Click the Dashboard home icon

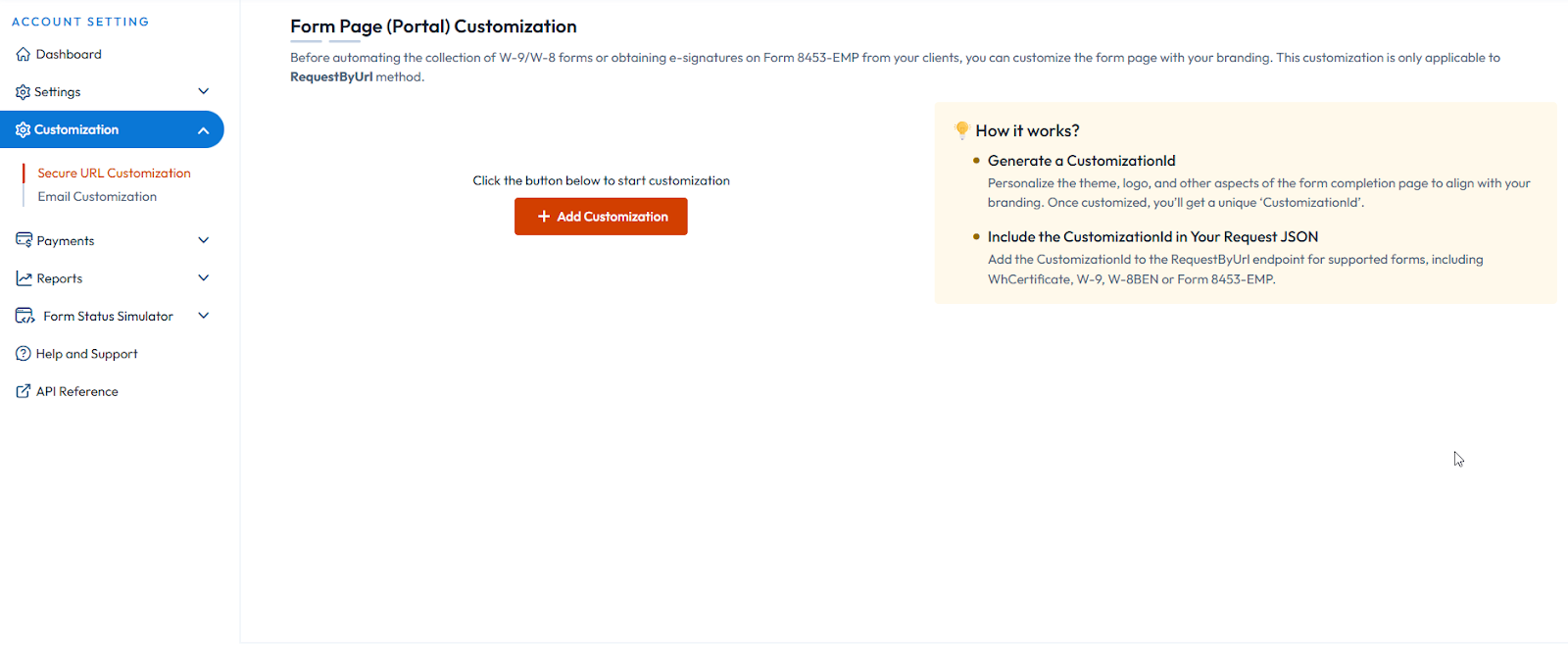click(24, 55)
